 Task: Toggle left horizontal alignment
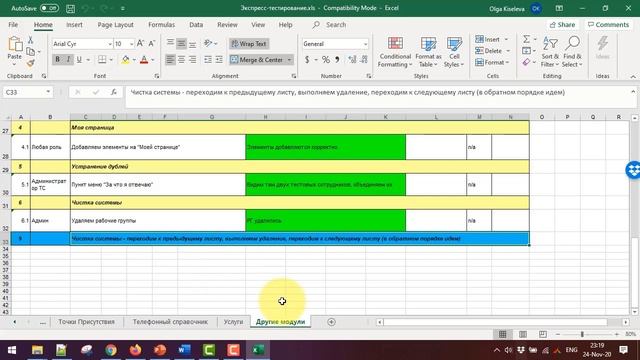point(170,60)
